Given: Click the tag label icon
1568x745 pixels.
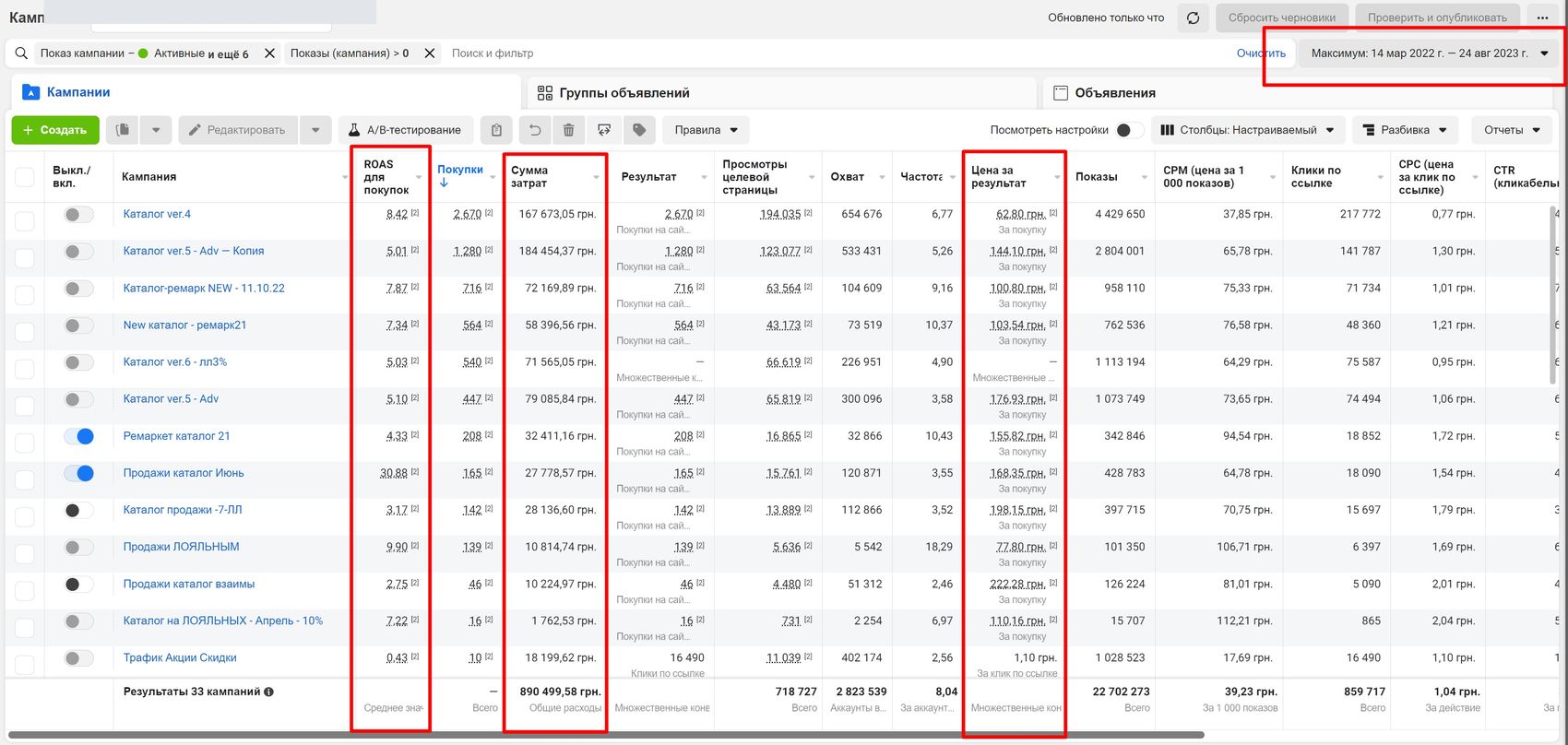Looking at the screenshot, I should (639, 130).
